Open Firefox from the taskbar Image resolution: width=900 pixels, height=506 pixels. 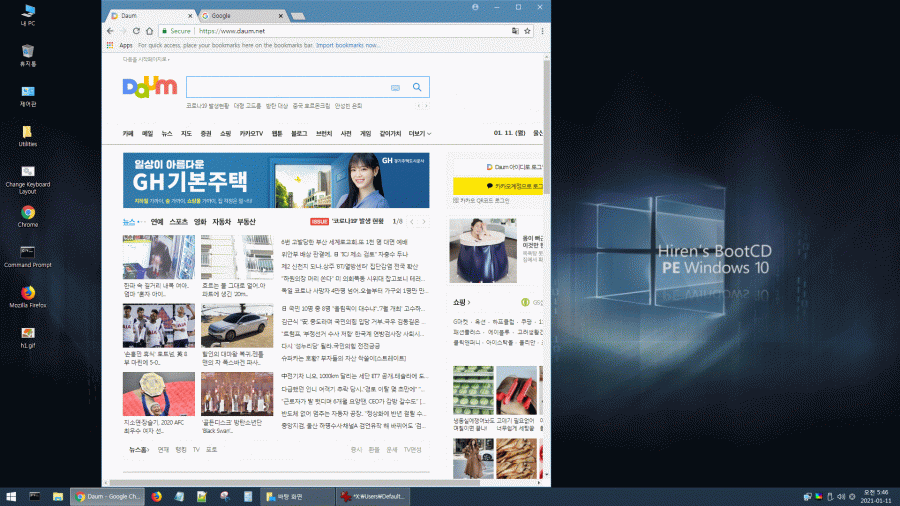(157, 496)
